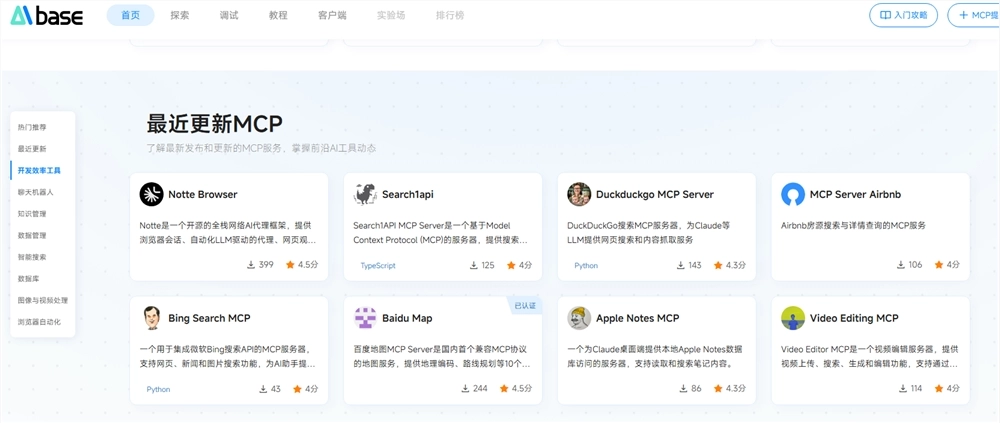
Task: Select 图像与视频处理 in the sidebar
Action: point(43,300)
